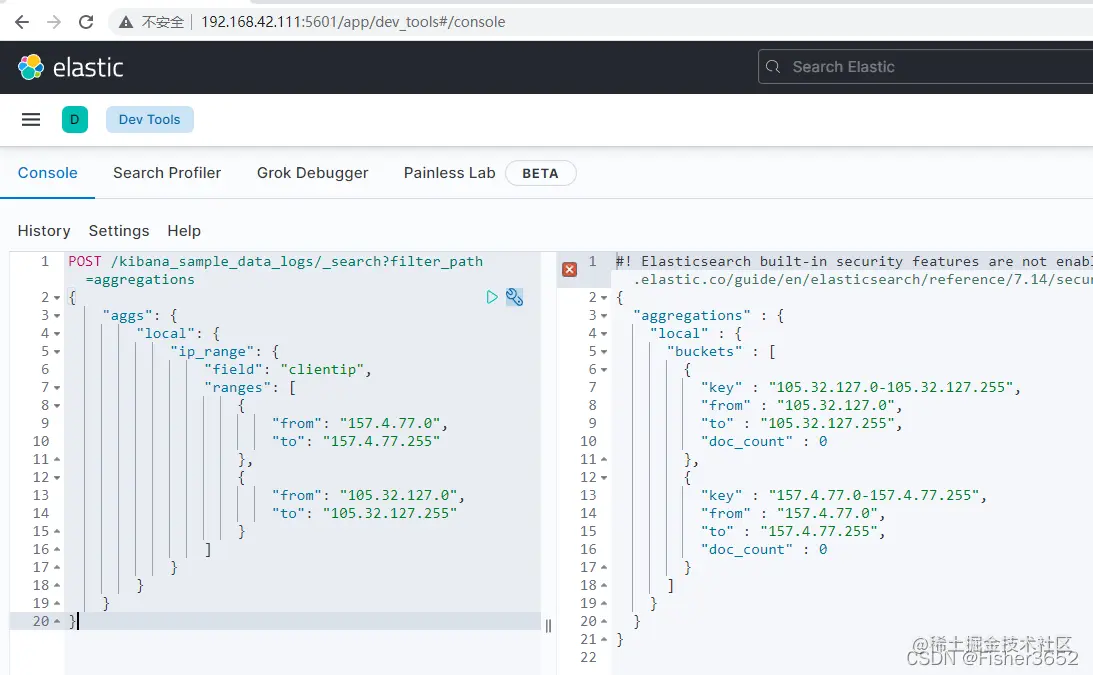Open the Search Profiler tab
The width and height of the screenshot is (1093, 675).
pyautogui.click(x=167, y=173)
